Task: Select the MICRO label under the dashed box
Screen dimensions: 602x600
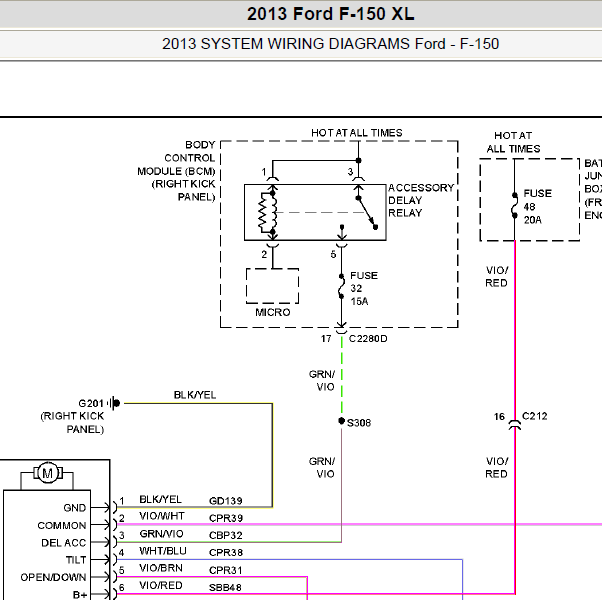Action: coord(273,312)
